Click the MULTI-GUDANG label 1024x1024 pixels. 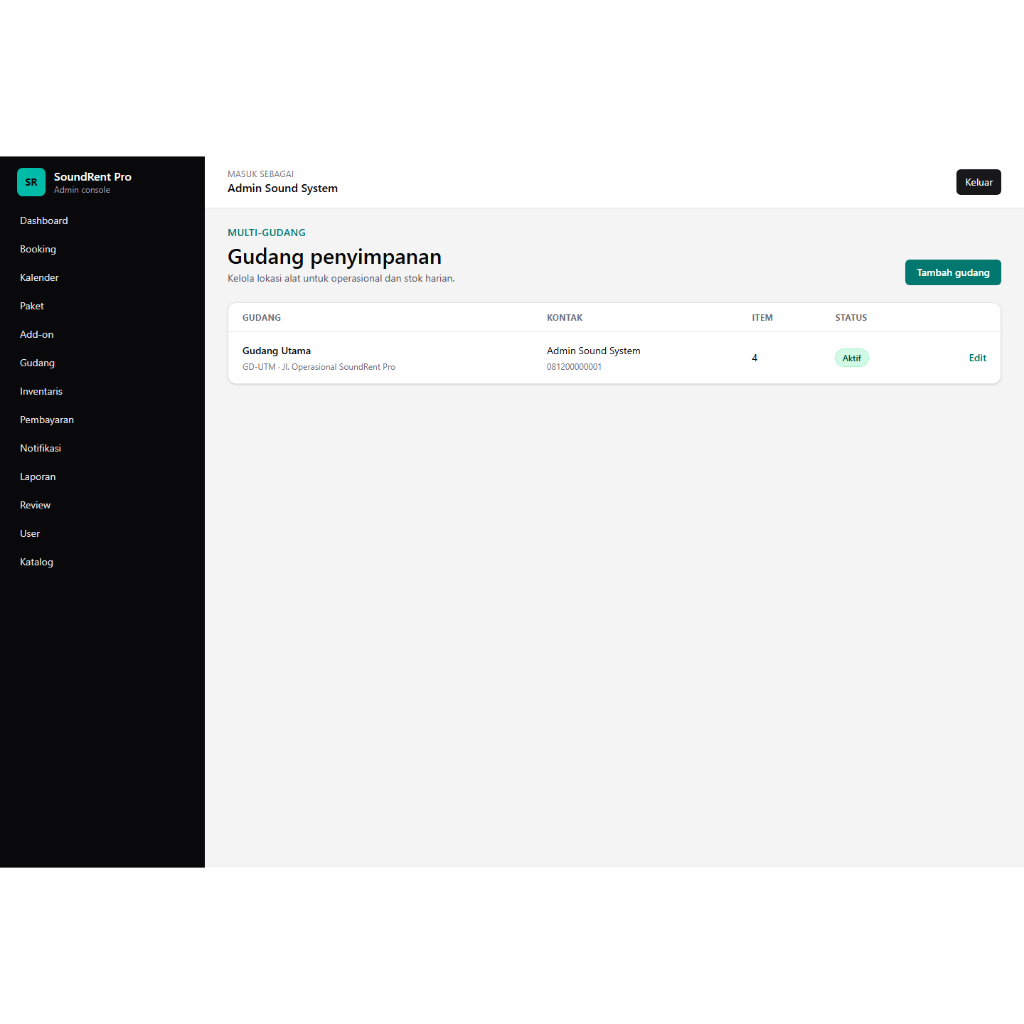point(266,232)
